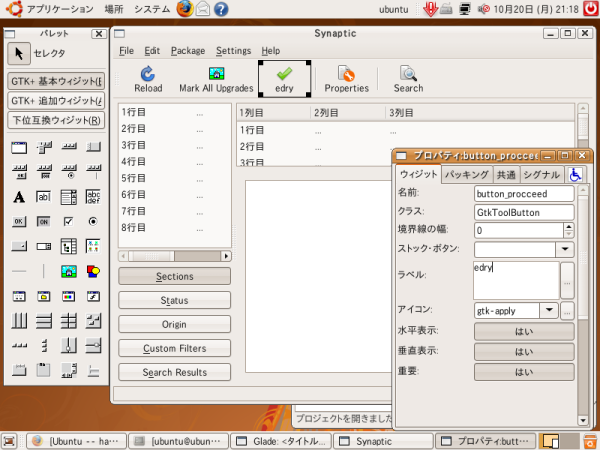Pick the Horizontal box widget icon

[x=19, y=321]
